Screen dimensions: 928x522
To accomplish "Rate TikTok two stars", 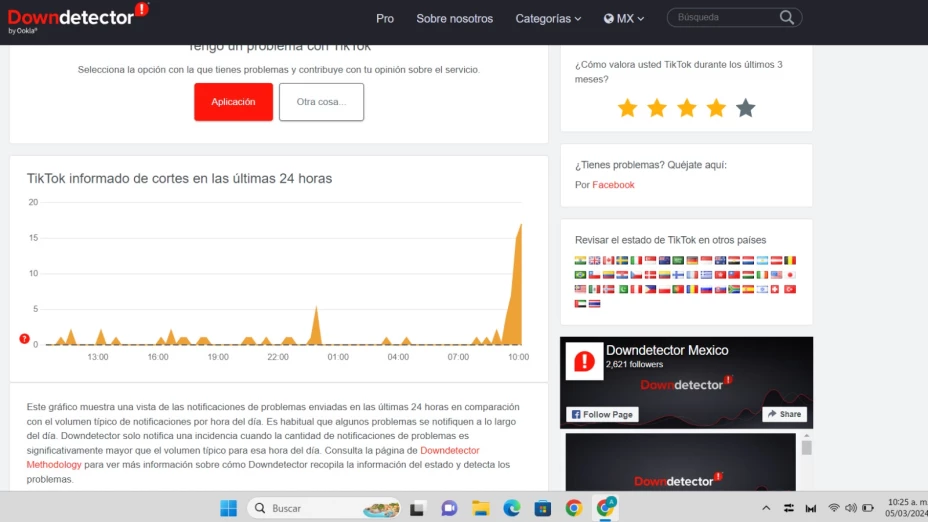I will (657, 108).
